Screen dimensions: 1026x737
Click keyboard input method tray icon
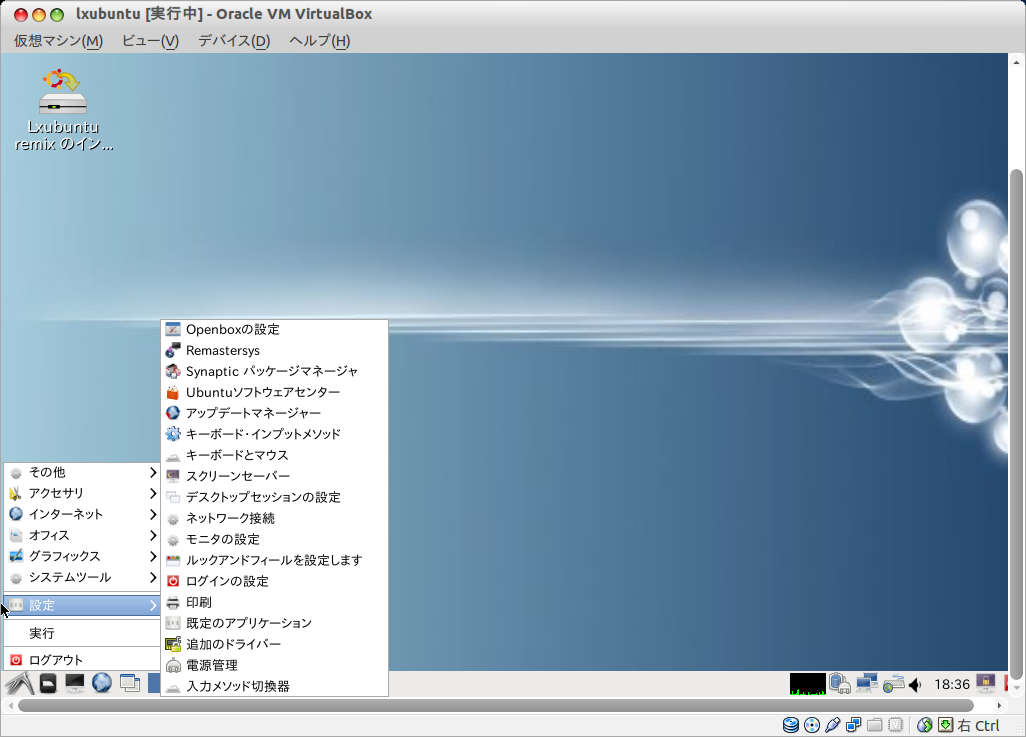coord(893,685)
